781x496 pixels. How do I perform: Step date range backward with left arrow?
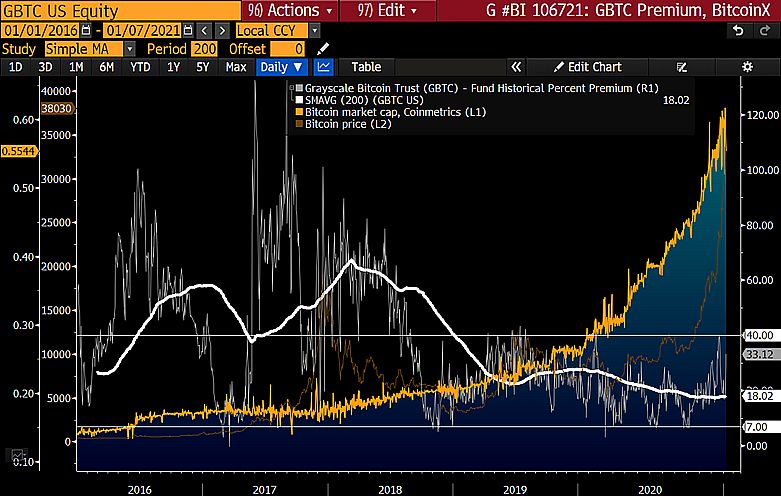point(204,31)
